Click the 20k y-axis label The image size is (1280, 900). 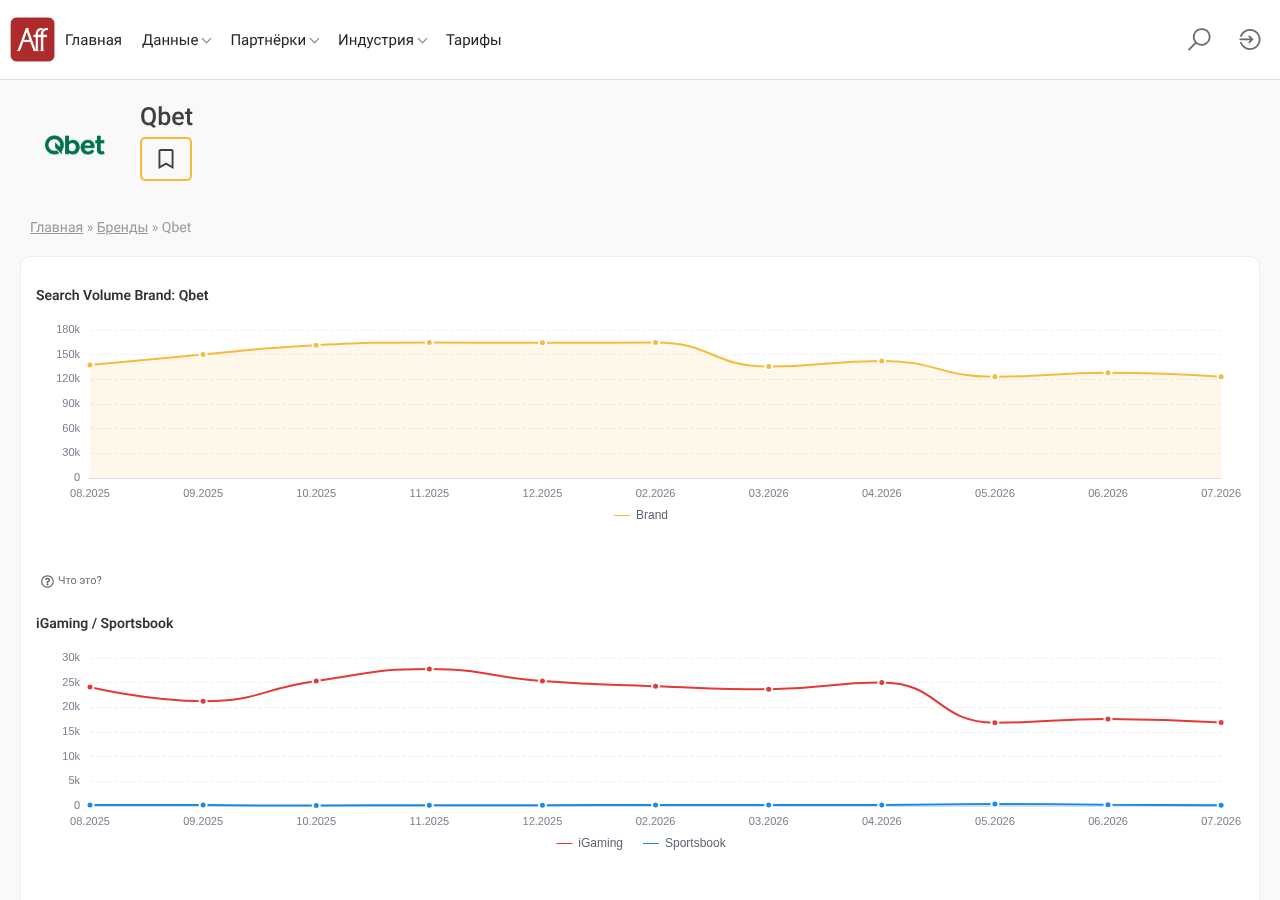(x=71, y=707)
